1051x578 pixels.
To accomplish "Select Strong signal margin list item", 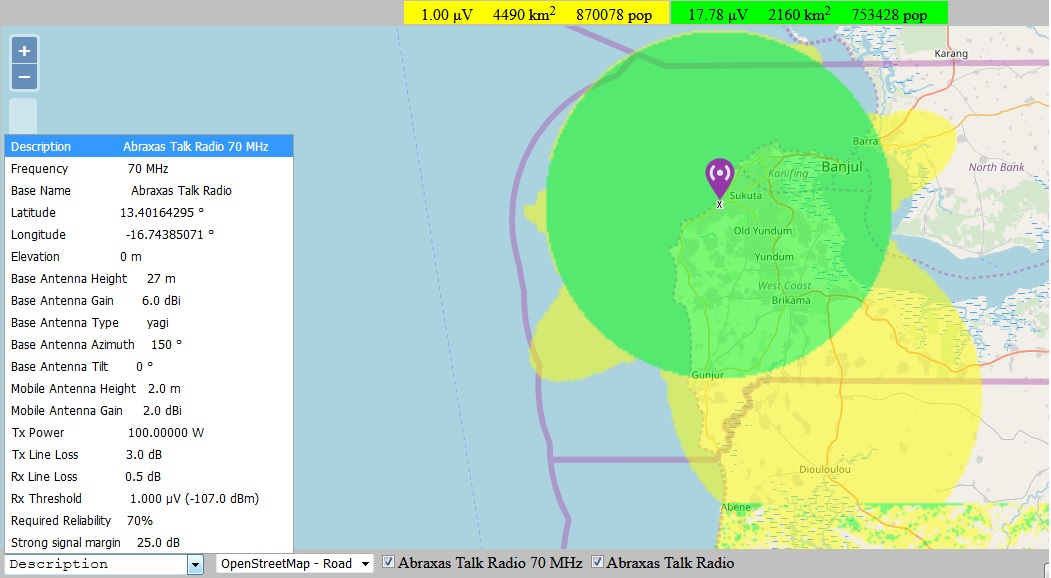I will [148, 543].
